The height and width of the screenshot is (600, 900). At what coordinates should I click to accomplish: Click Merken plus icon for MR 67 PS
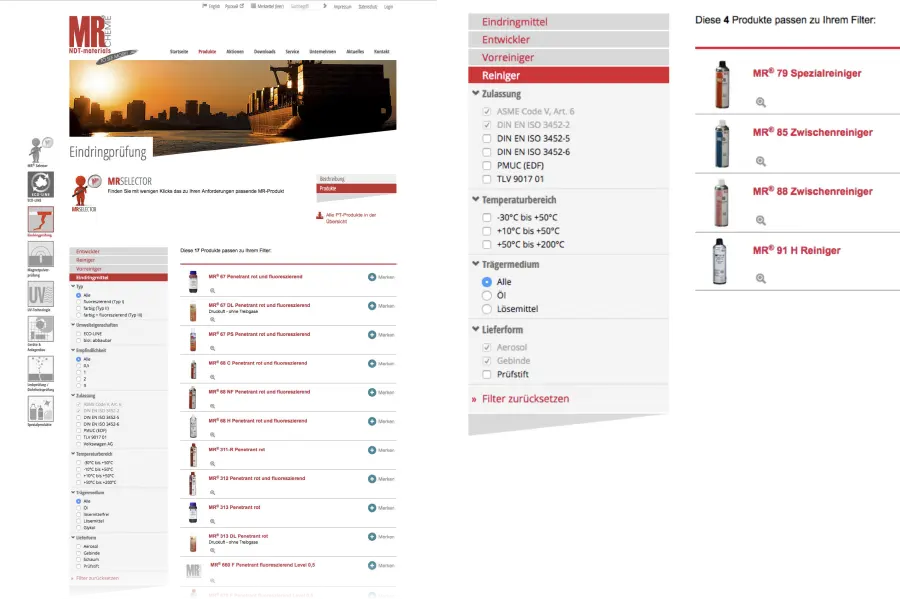(x=372, y=334)
